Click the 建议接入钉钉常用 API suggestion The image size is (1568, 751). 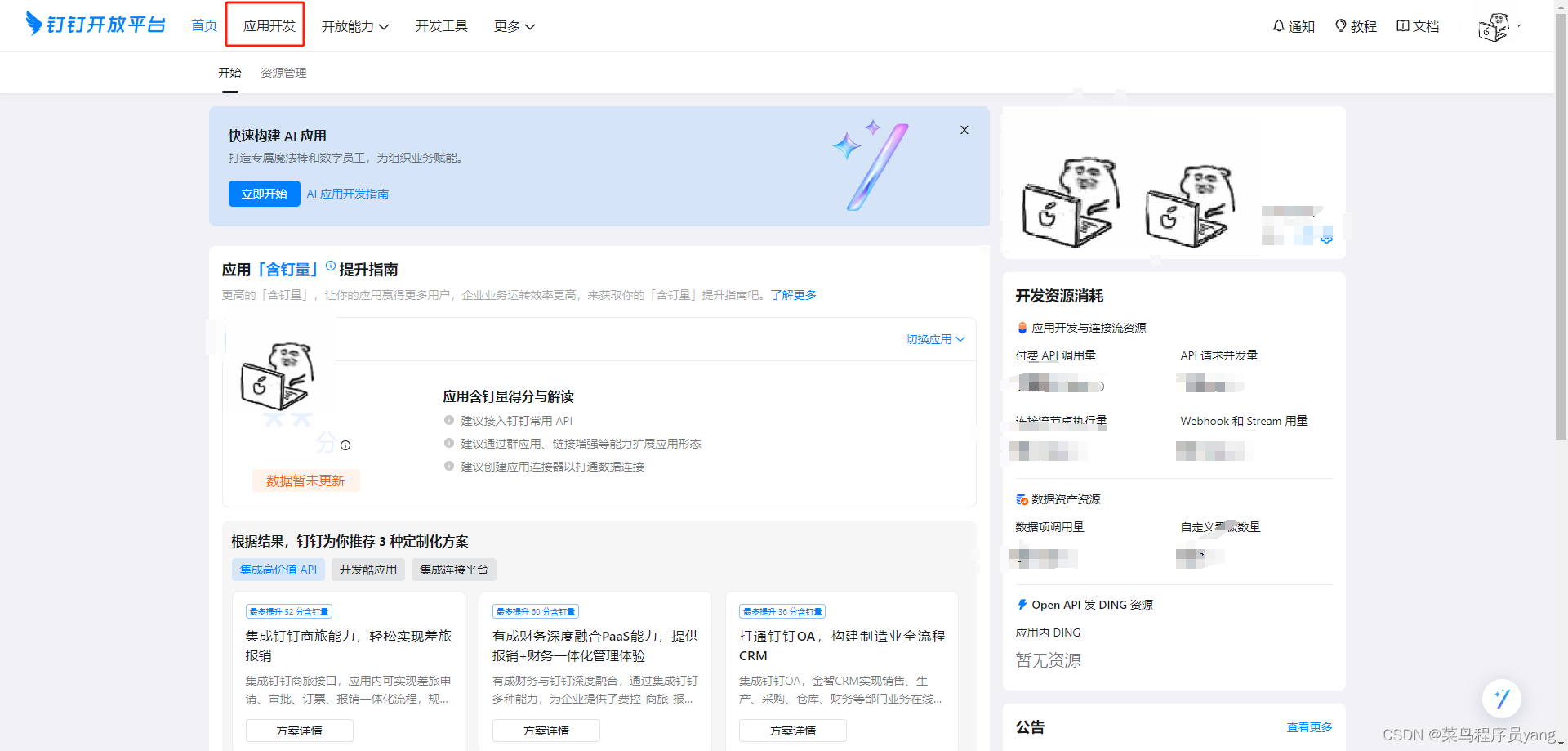click(x=516, y=421)
